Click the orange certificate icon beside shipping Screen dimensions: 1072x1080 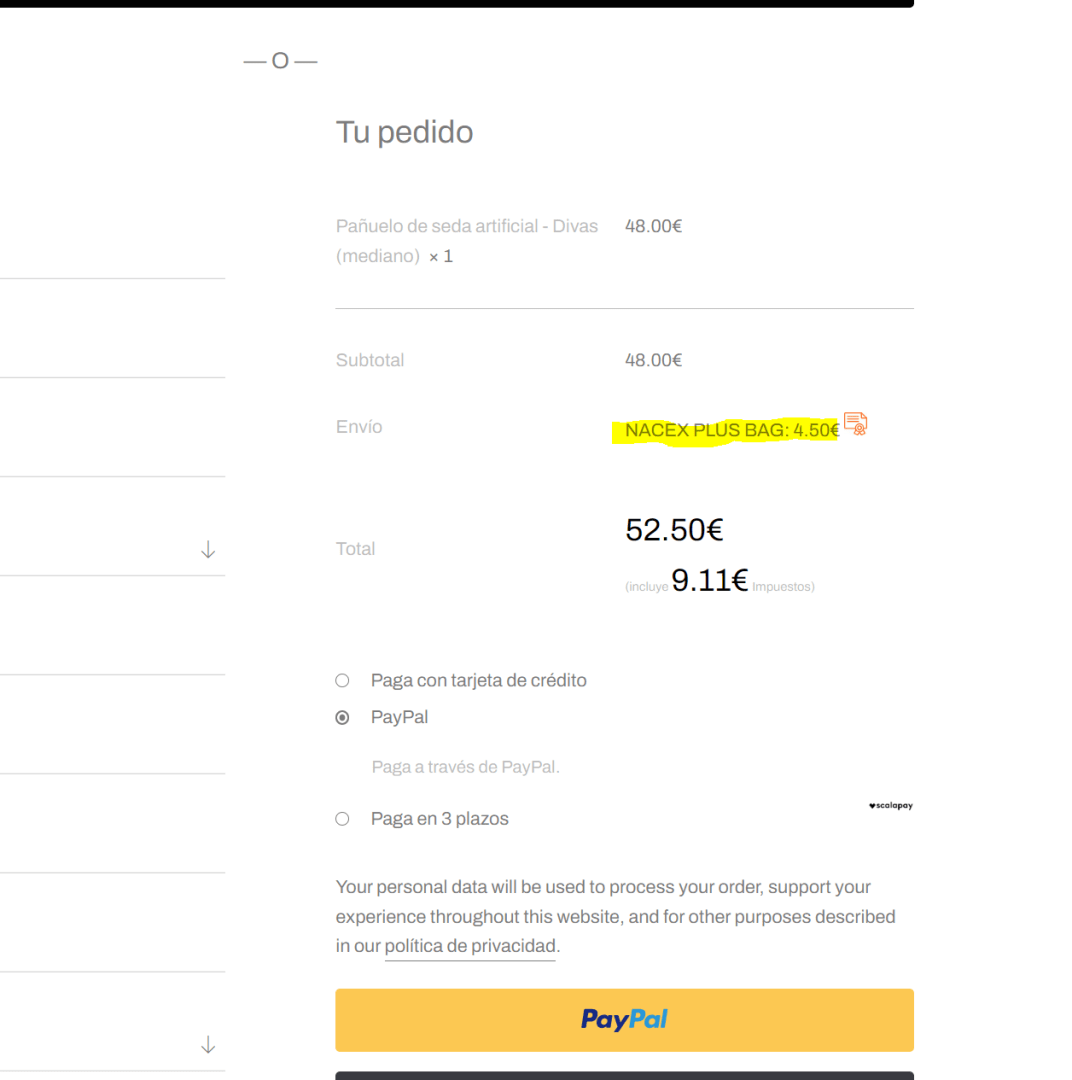click(855, 423)
